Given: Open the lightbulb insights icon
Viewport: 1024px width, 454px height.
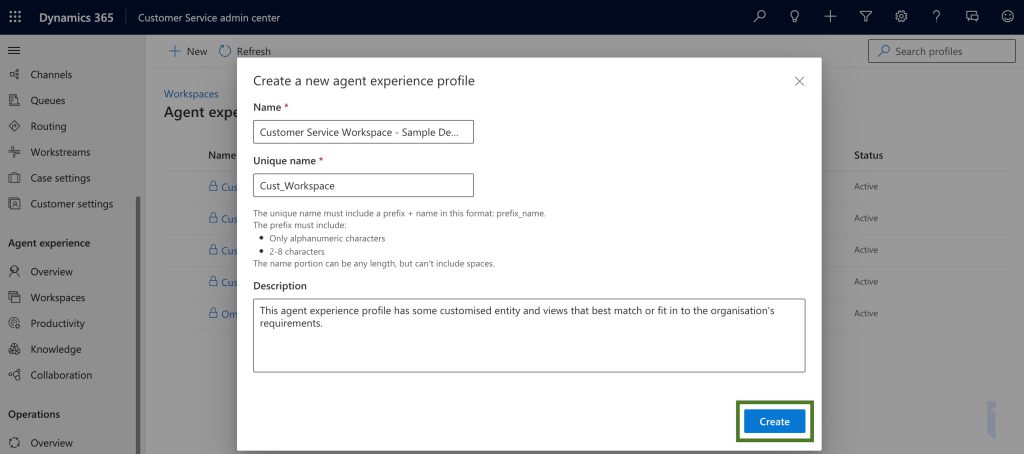Looking at the screenshot, I should click(795, 17).
